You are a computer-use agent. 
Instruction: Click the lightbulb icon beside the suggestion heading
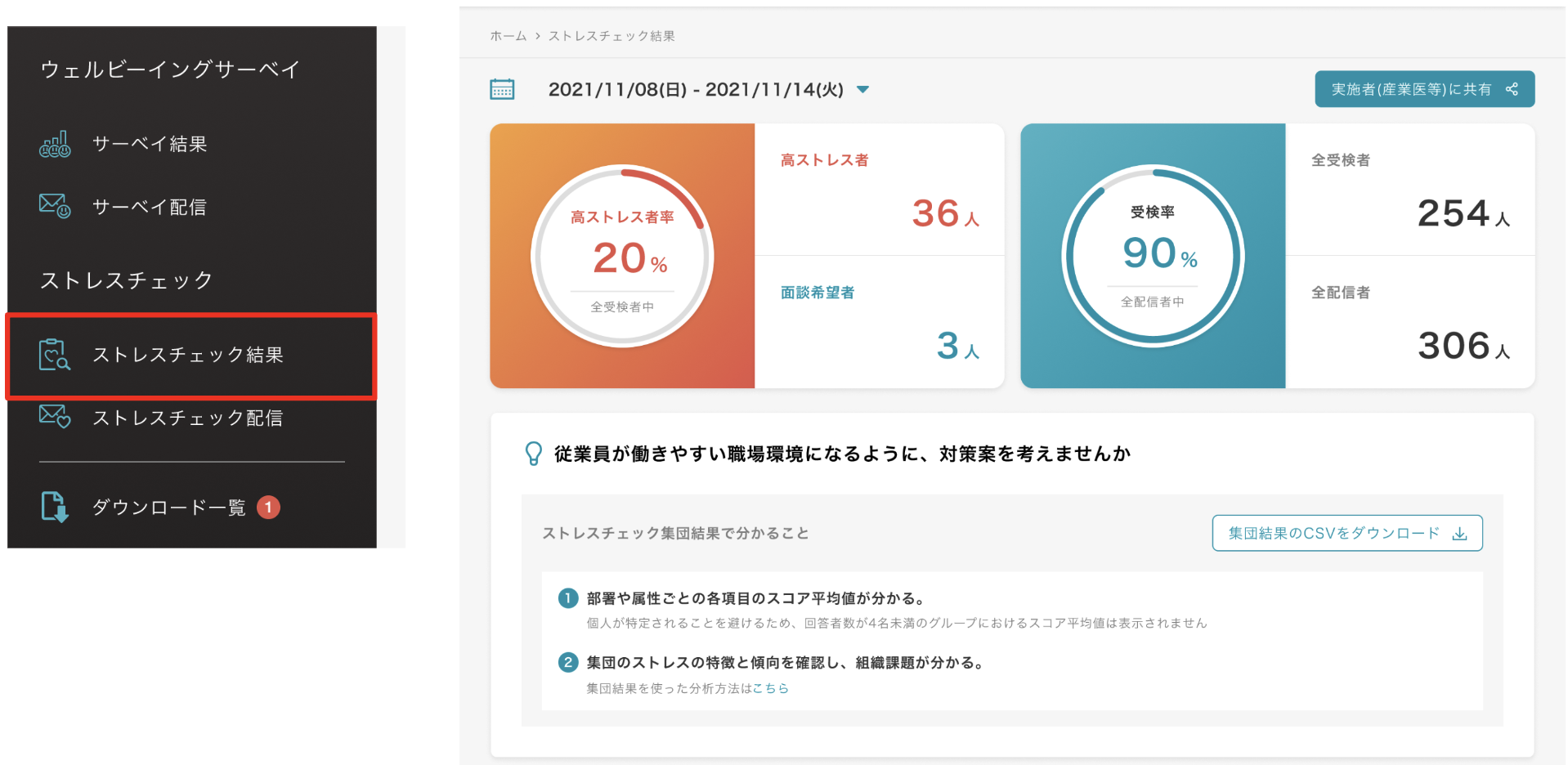(x=535, y=453)
